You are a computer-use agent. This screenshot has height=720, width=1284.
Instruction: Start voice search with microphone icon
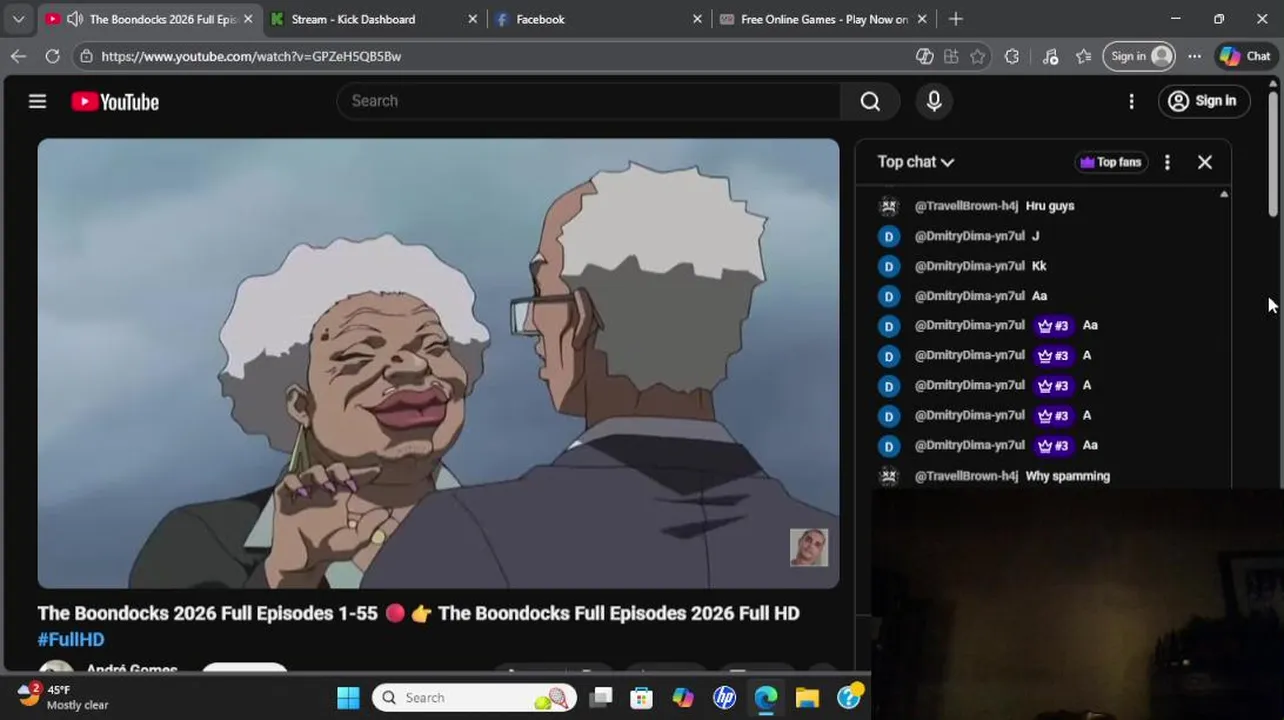pos(934,101)
